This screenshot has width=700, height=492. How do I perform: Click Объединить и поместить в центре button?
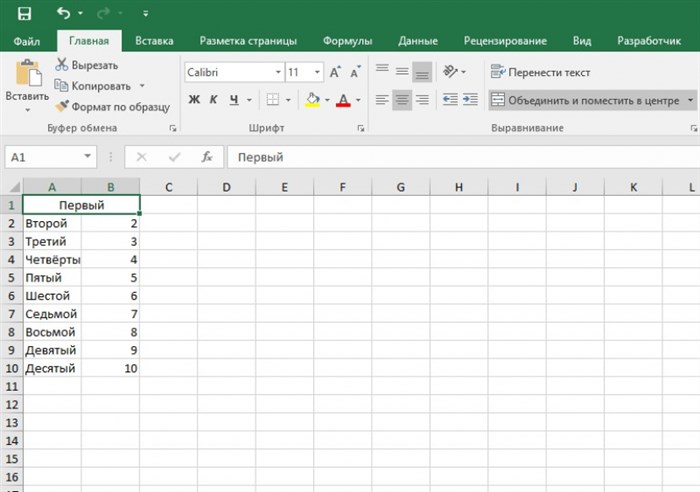click(x=586, y=100)
